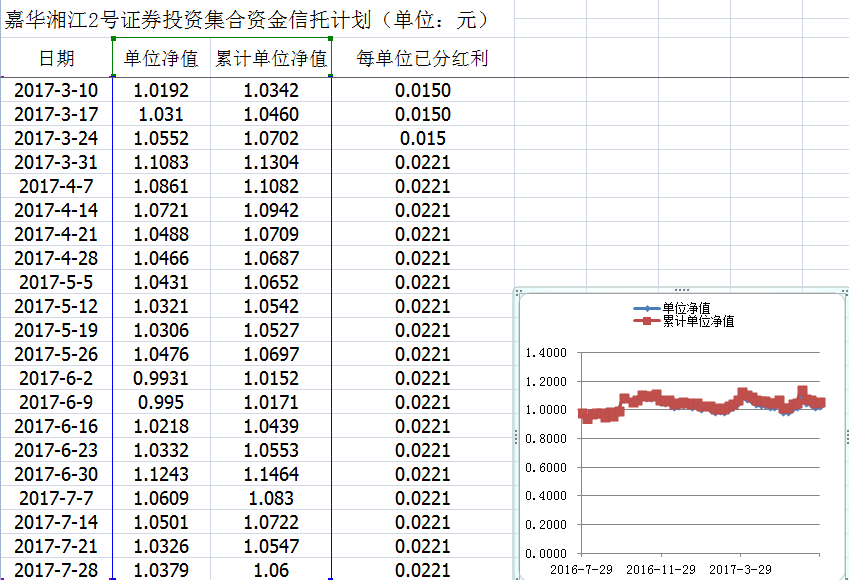Click the red data series line in chart
Screen dimensions: 849x580
tap(700, 404)
